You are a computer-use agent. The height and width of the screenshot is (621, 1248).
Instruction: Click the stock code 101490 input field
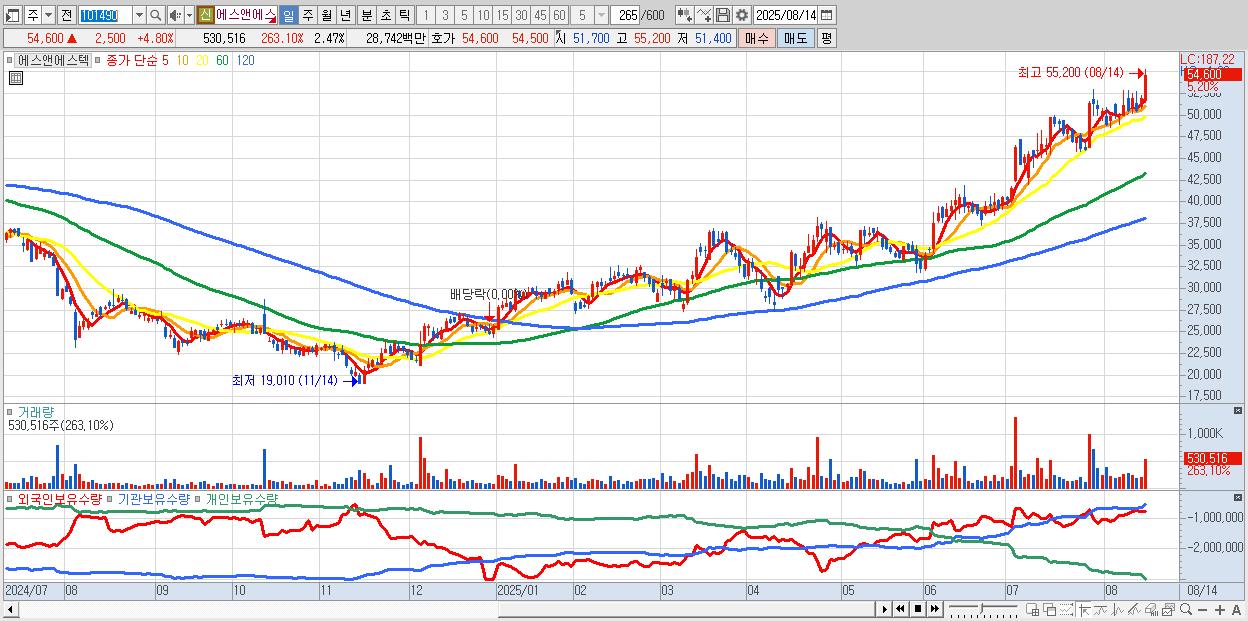(105, 15)
